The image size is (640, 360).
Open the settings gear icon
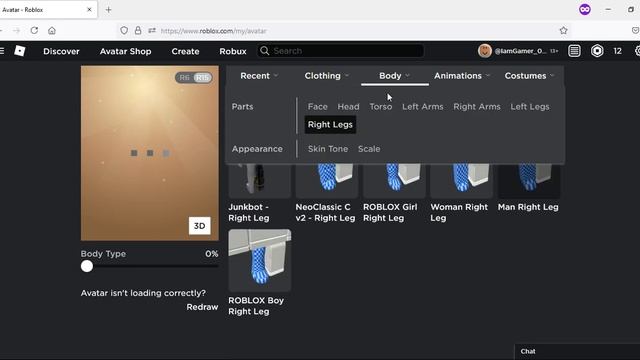(637, 51)
